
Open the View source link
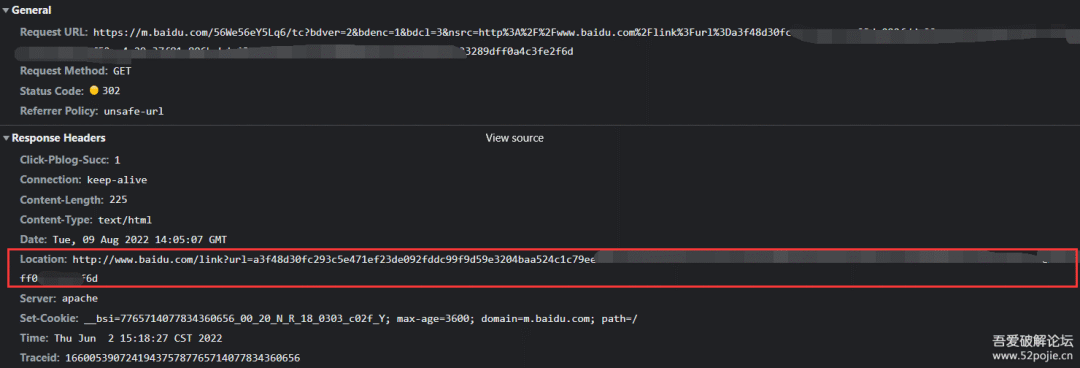pyautogui.click(x=515, y=138)
